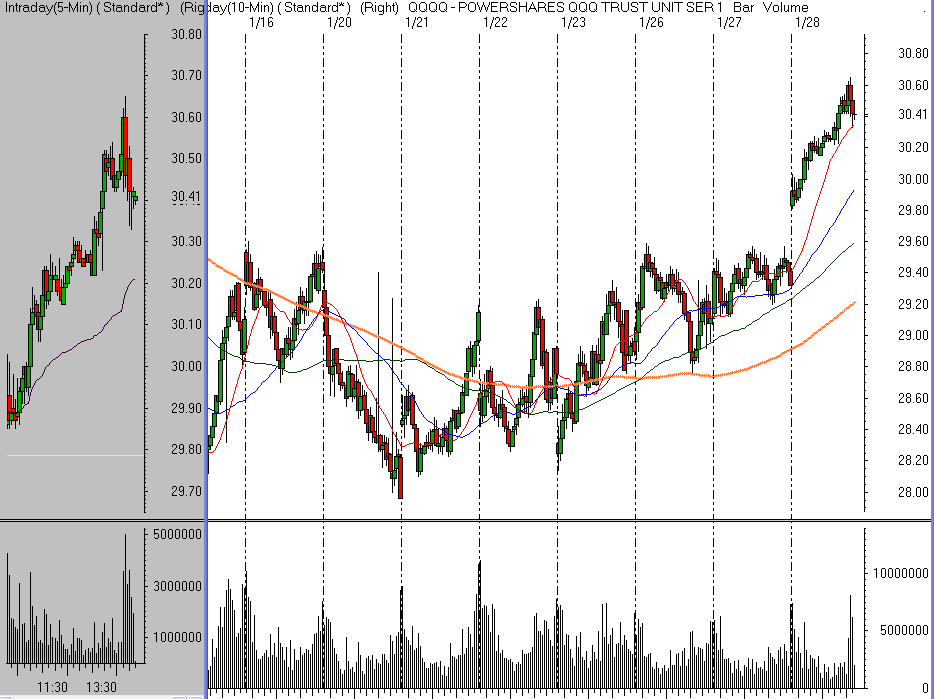Click the 28.00 price axis value
The image size is (934, 699).
coord(913,492)
